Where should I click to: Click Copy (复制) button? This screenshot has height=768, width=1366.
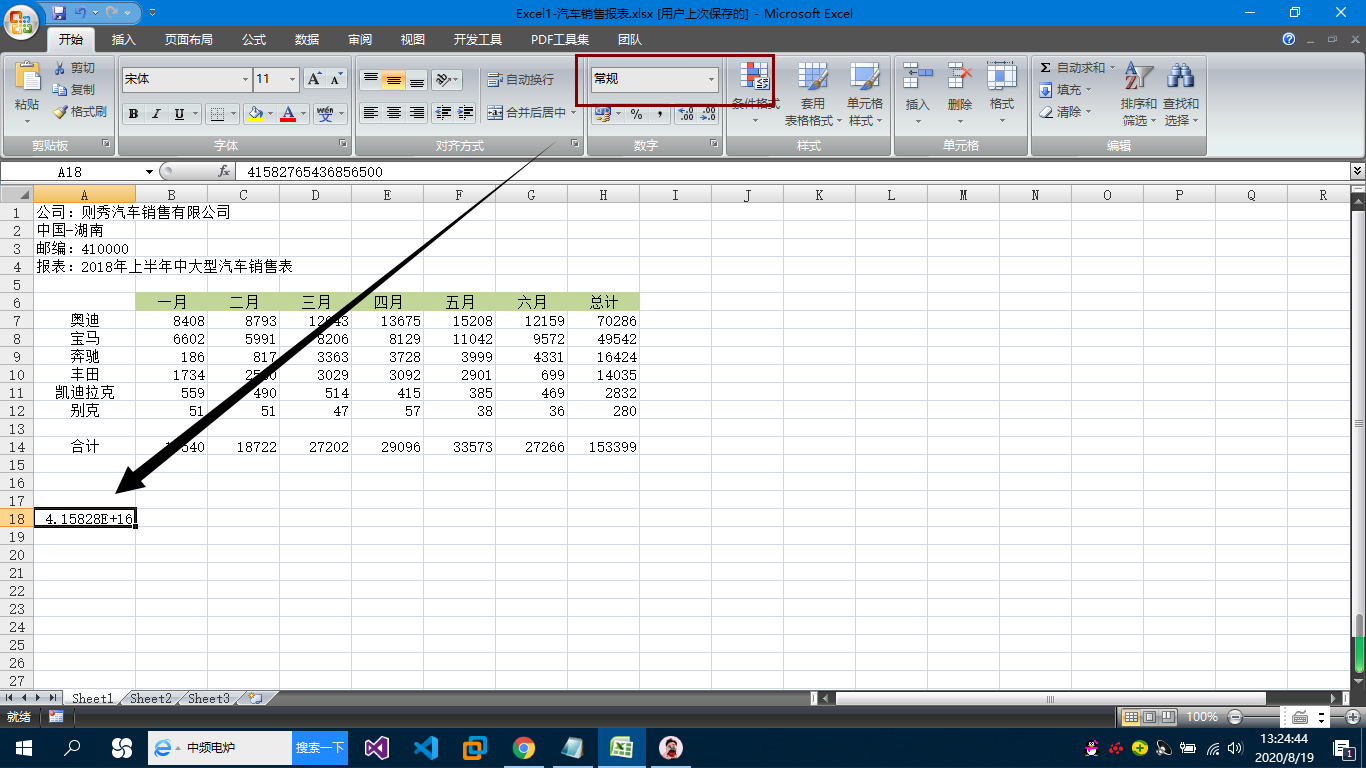(x=75, y=90)
